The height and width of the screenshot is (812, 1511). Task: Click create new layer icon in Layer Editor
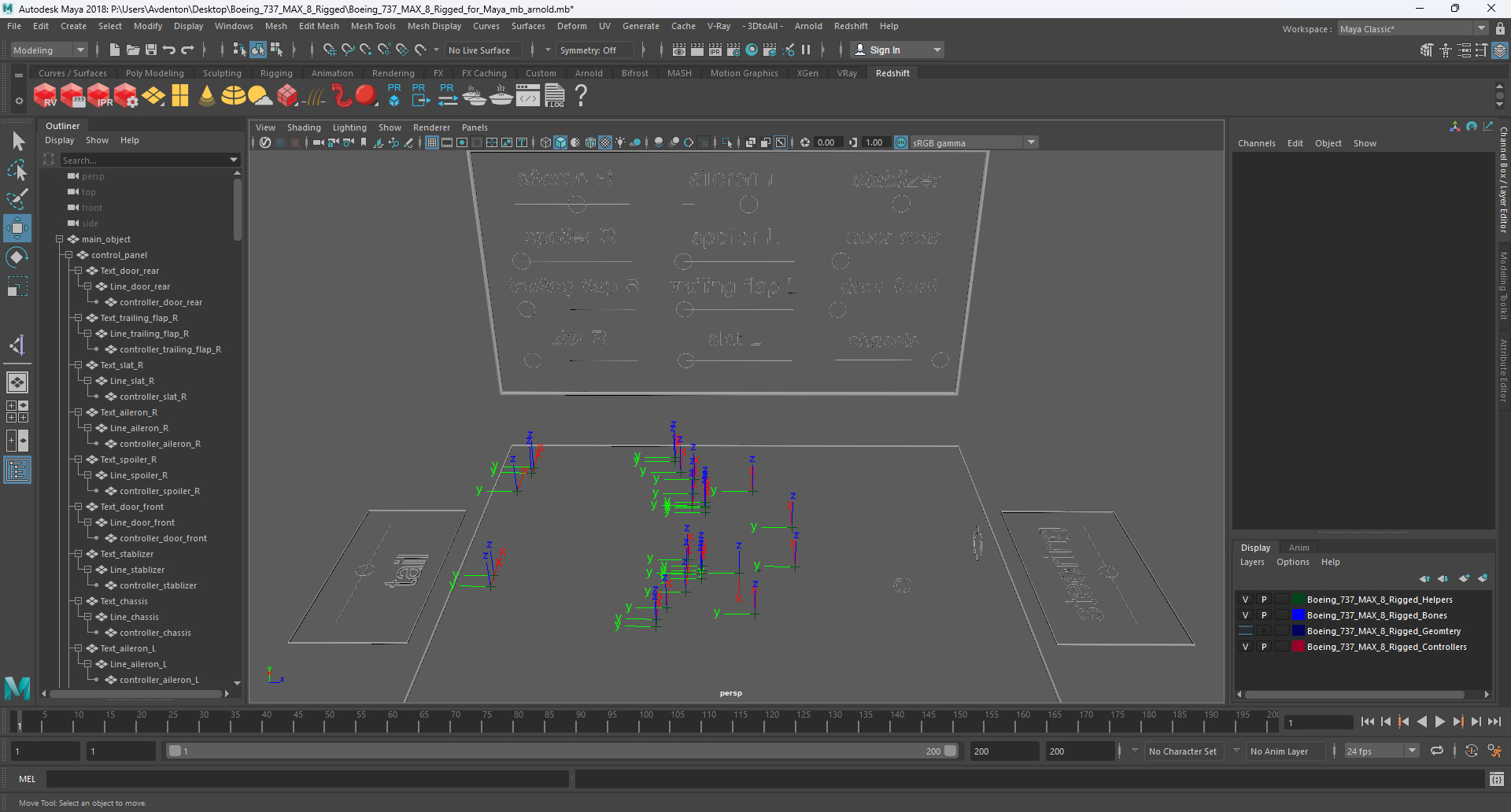(x=1464, y=578)
